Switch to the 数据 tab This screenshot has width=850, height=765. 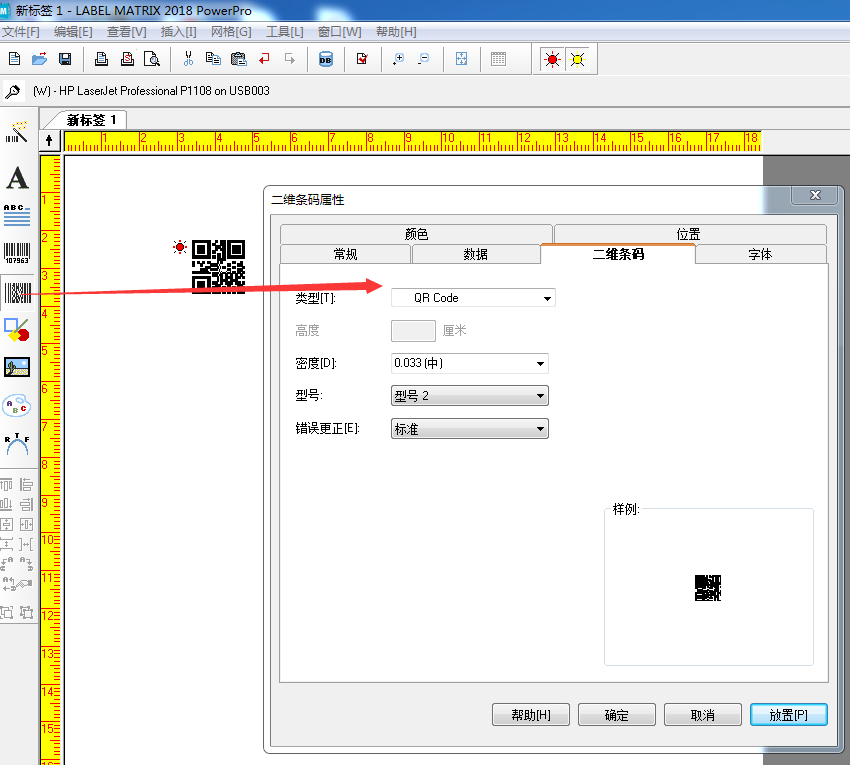(x=475, y=254)
